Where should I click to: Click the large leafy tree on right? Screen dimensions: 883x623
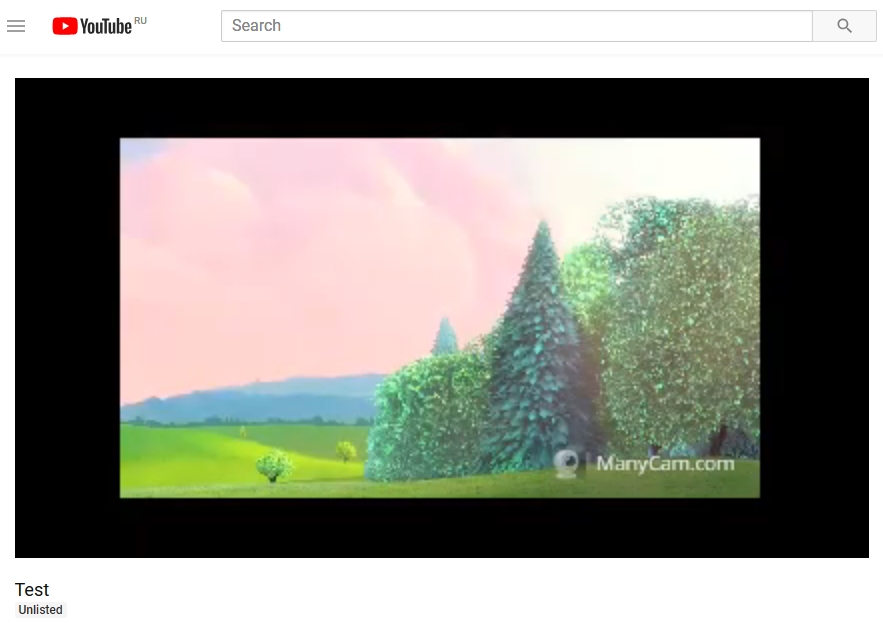click(680, 320)
